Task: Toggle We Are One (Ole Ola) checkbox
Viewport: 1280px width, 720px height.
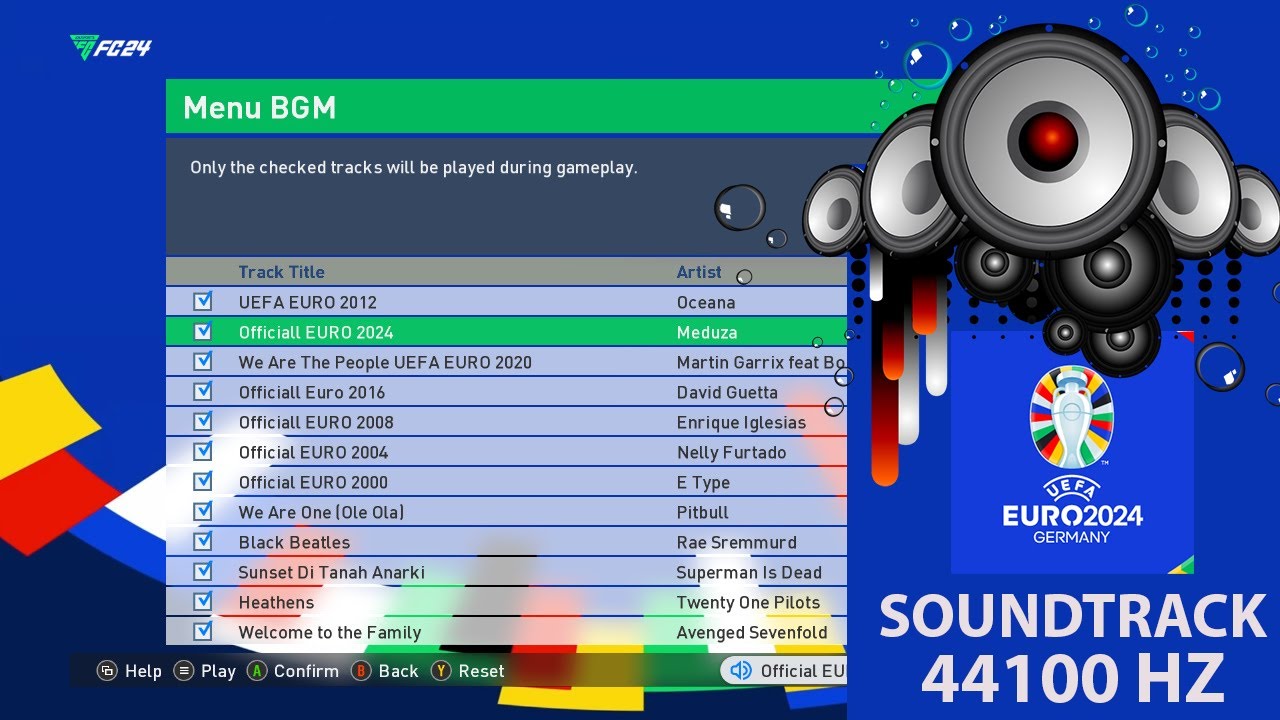Action: click(203, 511)
